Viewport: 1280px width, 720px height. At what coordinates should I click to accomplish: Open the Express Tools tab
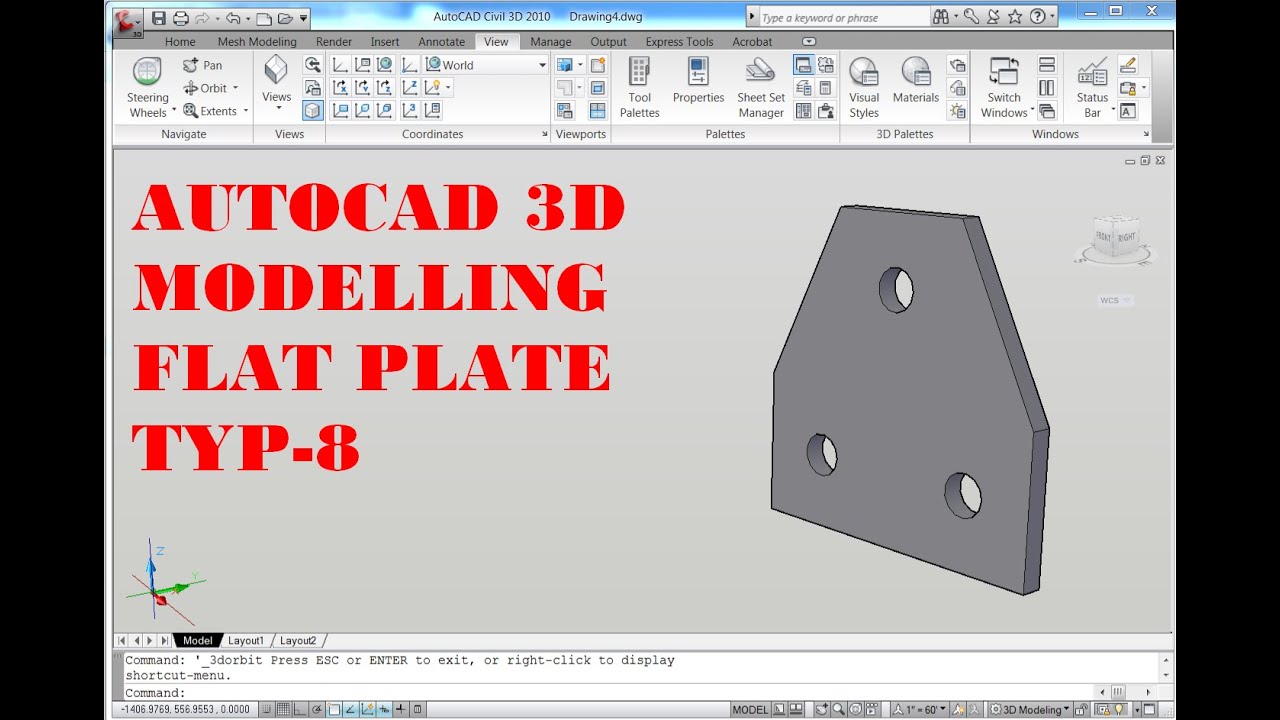pos(679,42)
